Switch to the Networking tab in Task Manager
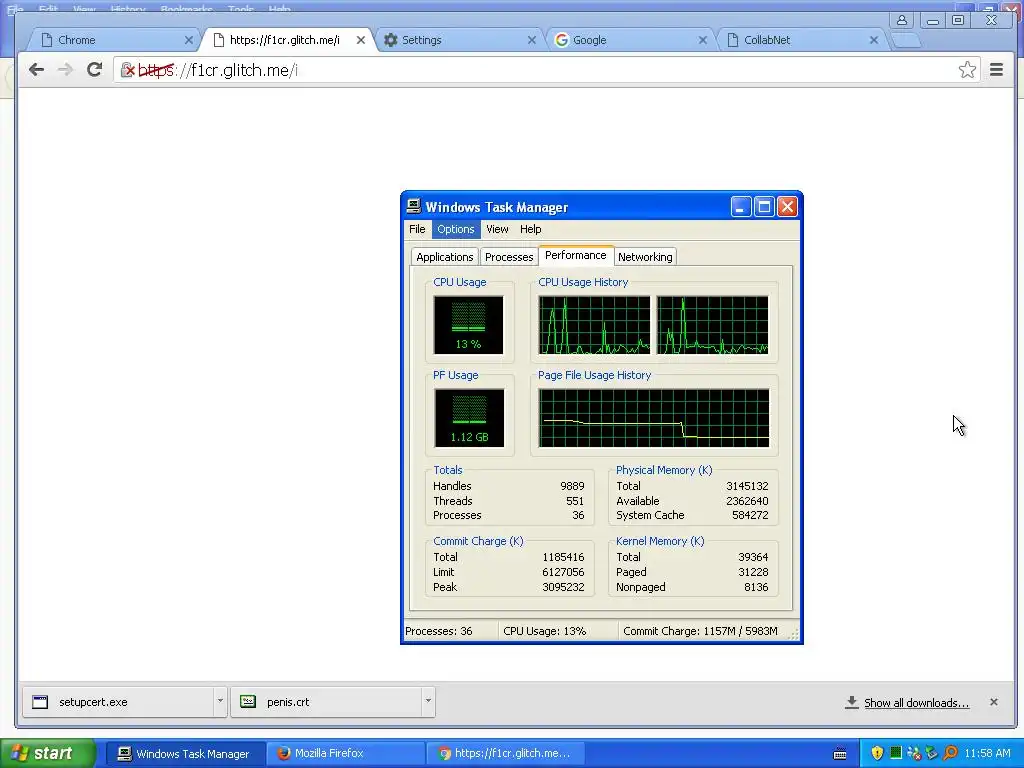Image resolution: width=1024 pixels, height=768 pixels. 645,257
